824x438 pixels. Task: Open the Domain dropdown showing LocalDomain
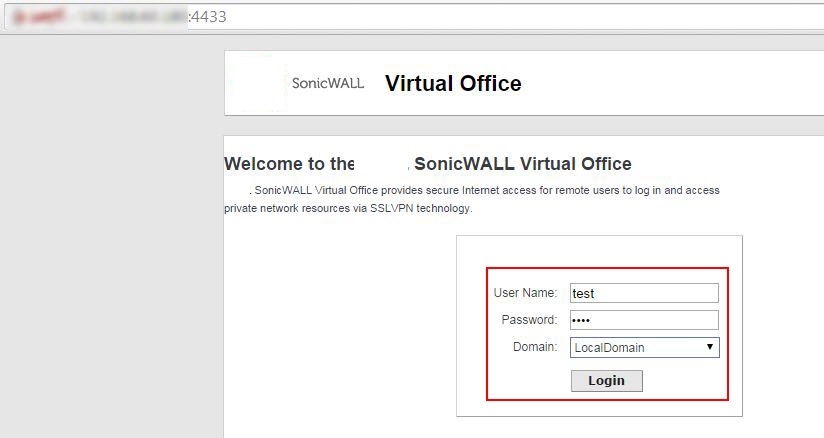pyautogui.click(x=645, y=347)
